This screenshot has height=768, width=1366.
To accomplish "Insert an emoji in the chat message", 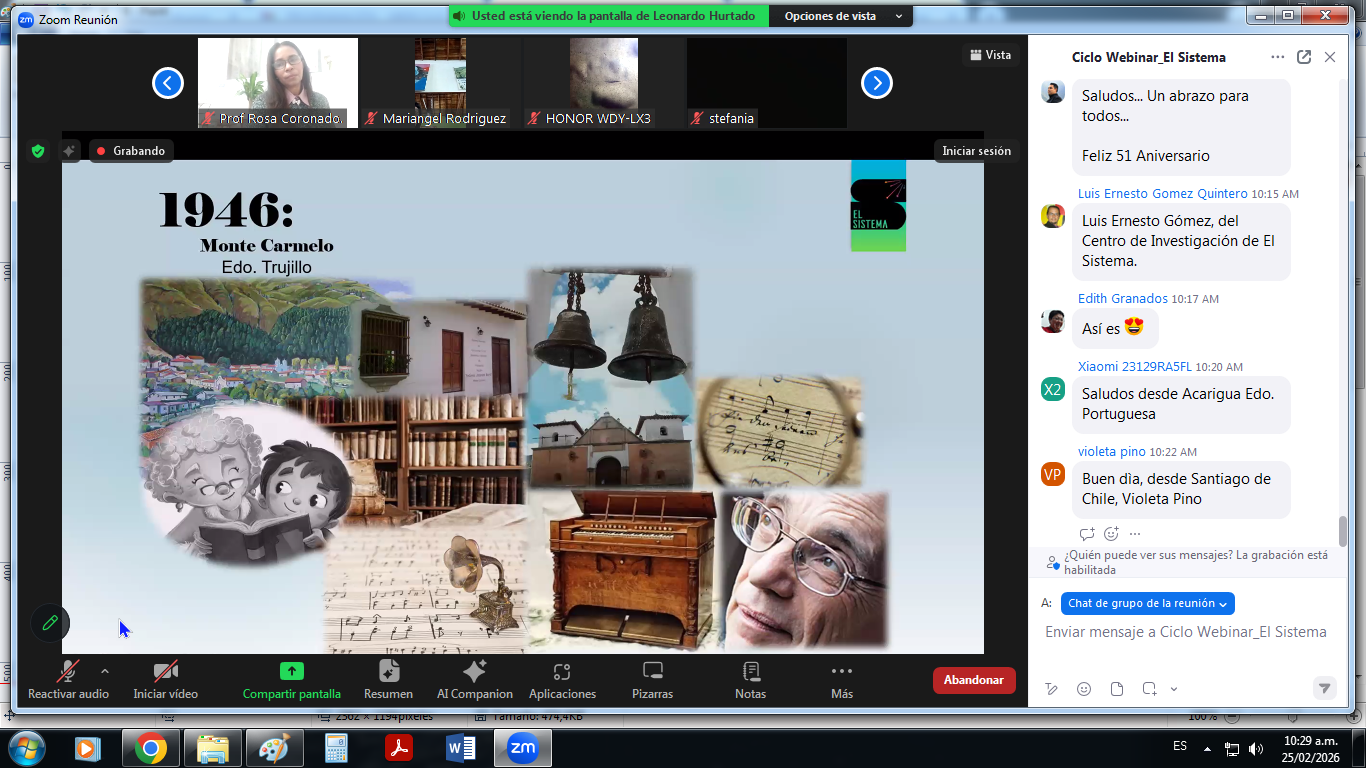I will (x=1083, y=688).
